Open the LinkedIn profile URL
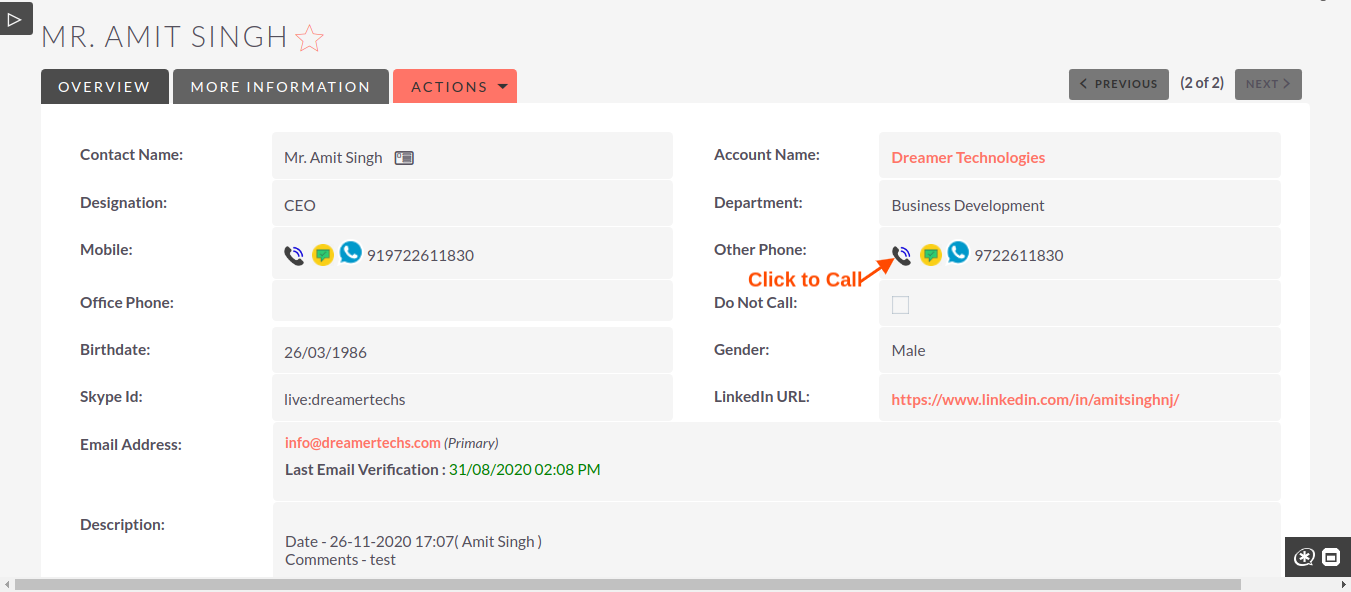The image size is (1351, 592). click(x=1035, y=398)
